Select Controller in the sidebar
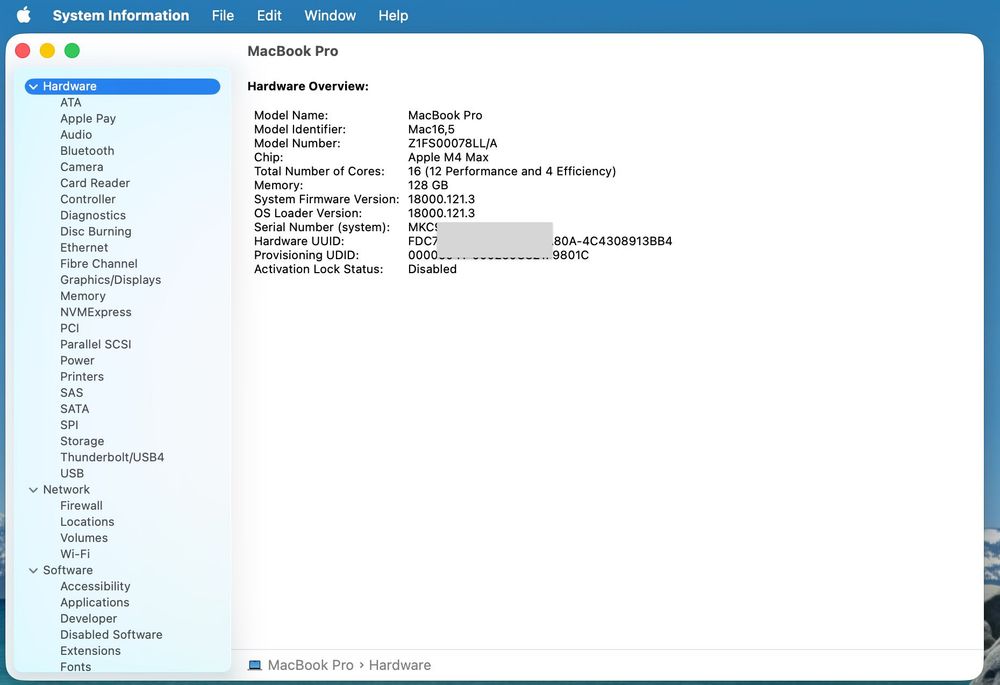Image resolution: width=1000 pixels, height=685 pixels. tap(88, 199)
